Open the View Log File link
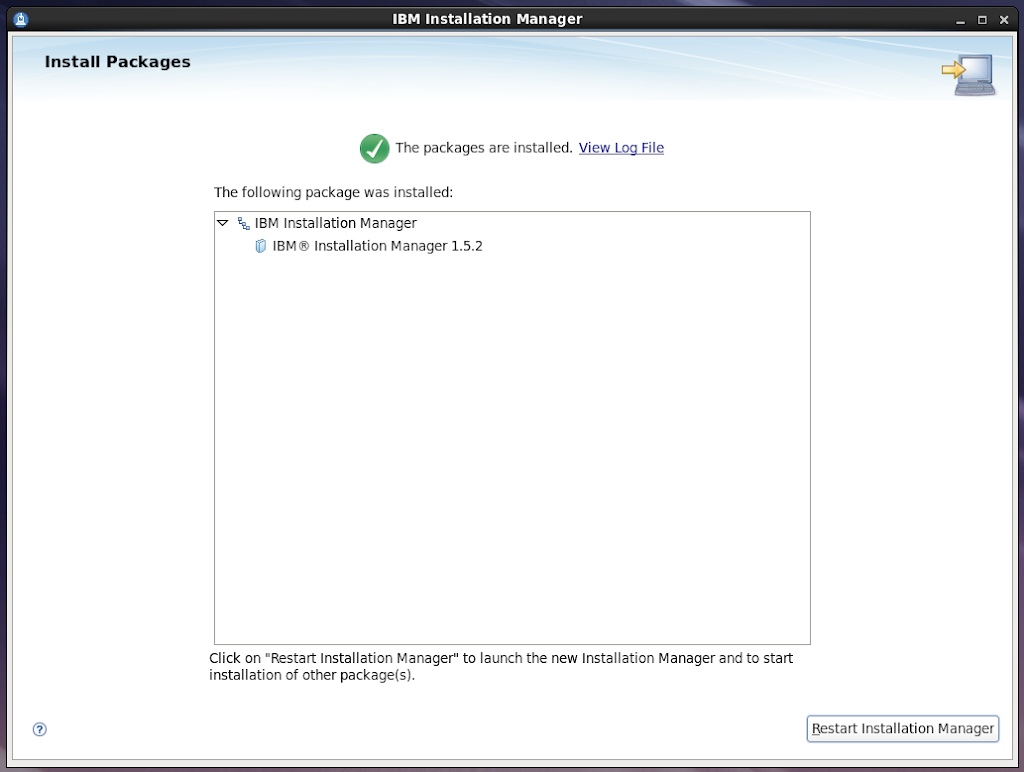This screenshot has width=1024, height=772. tap(621, 148)
